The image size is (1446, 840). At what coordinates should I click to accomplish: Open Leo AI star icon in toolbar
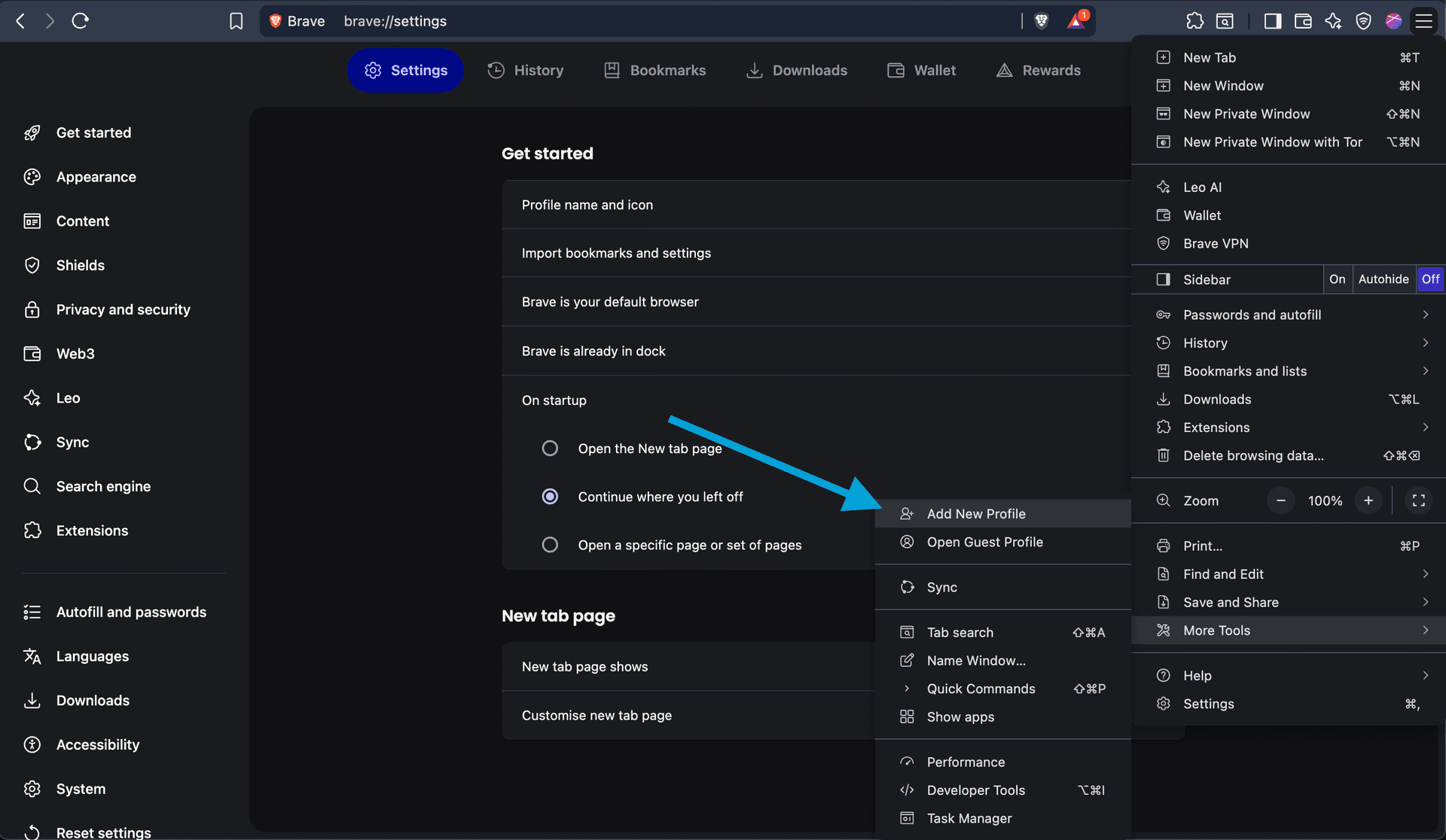(1333, 21)
